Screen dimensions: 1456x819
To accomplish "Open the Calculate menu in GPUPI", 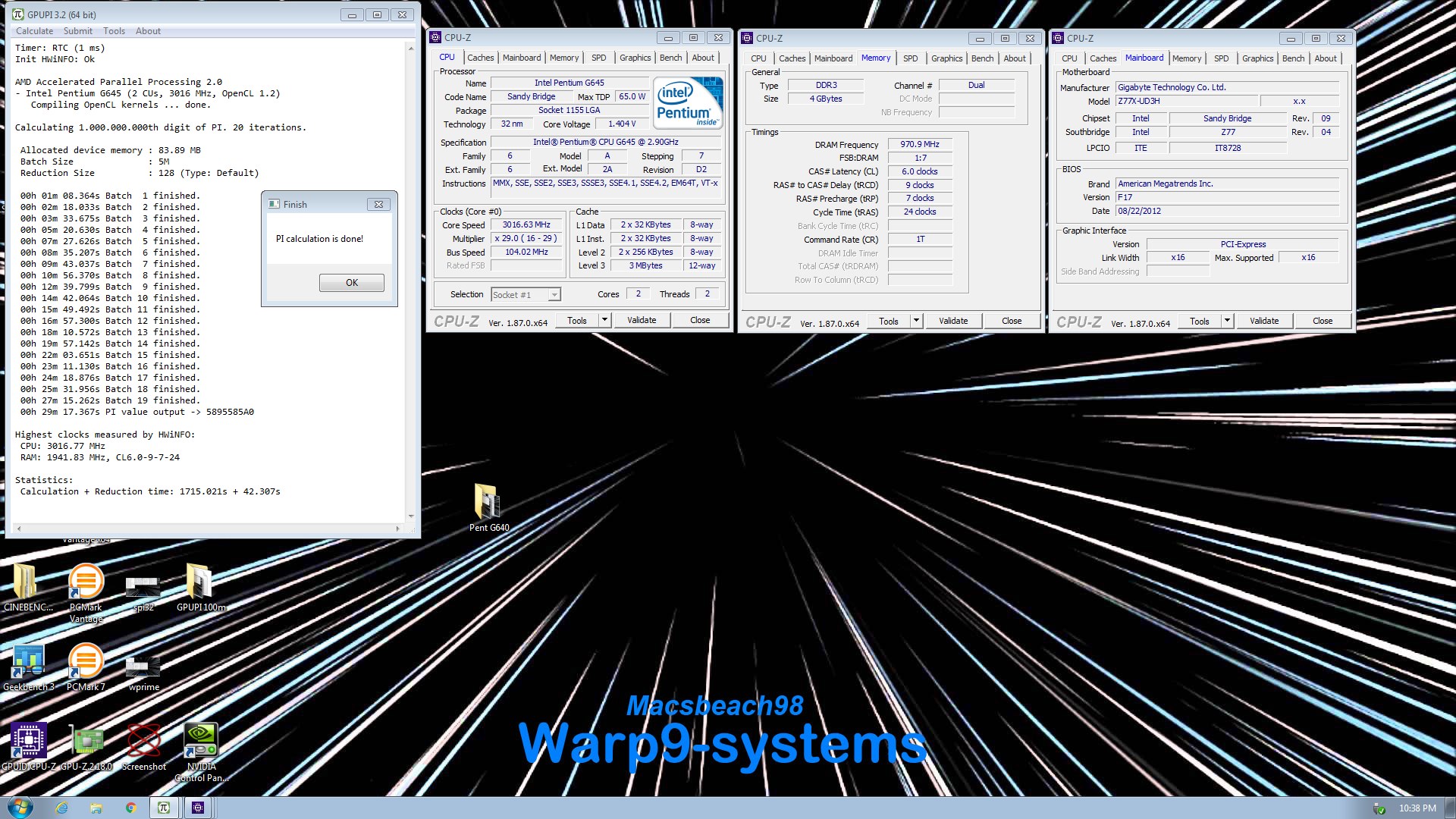I will (x=34, y=31).
